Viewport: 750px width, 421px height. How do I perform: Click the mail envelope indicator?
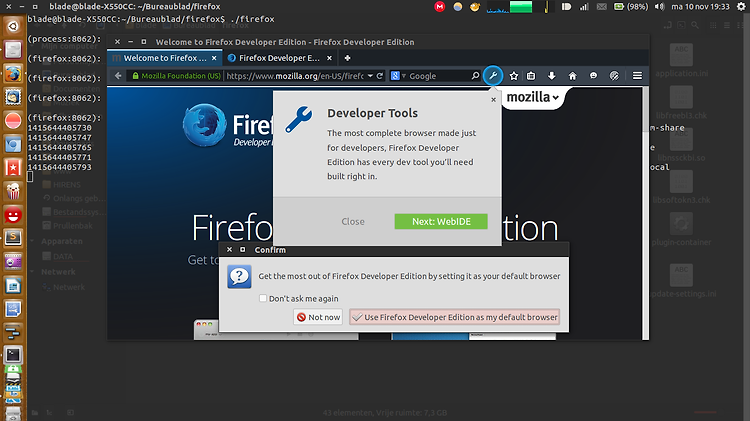pos(602,7)
